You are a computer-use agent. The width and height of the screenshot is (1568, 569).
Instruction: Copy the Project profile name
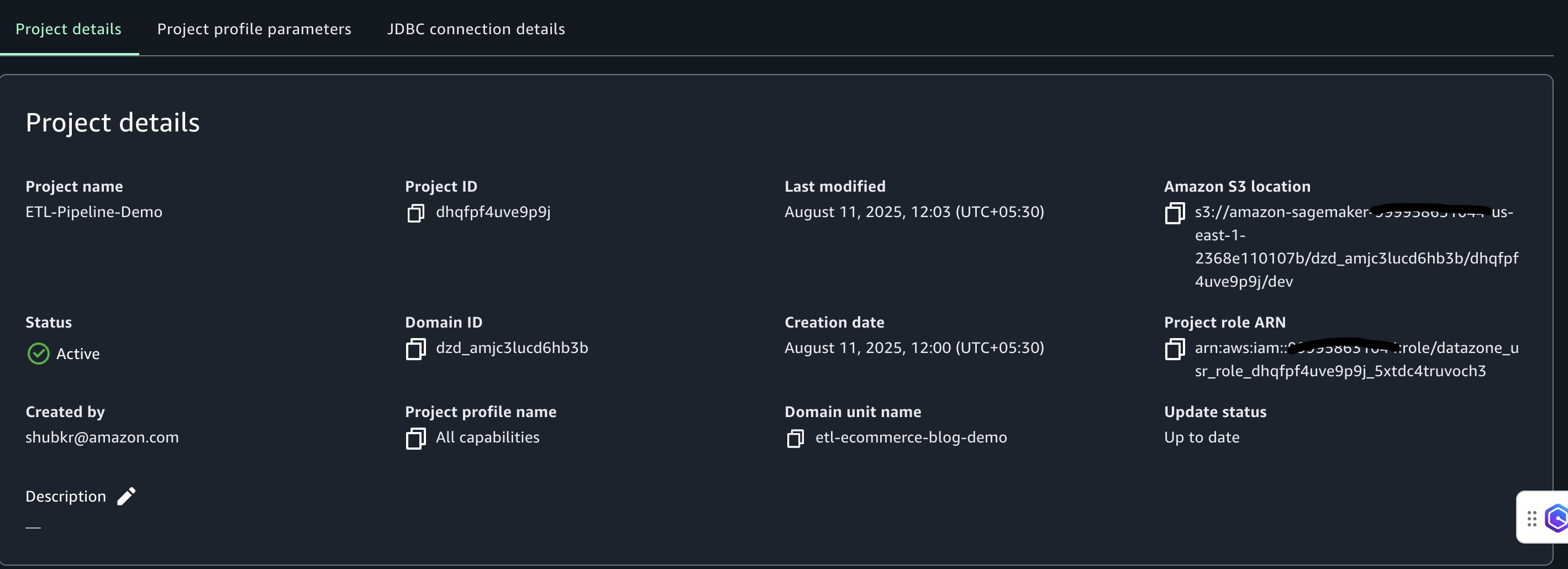(x=415, y=438)
